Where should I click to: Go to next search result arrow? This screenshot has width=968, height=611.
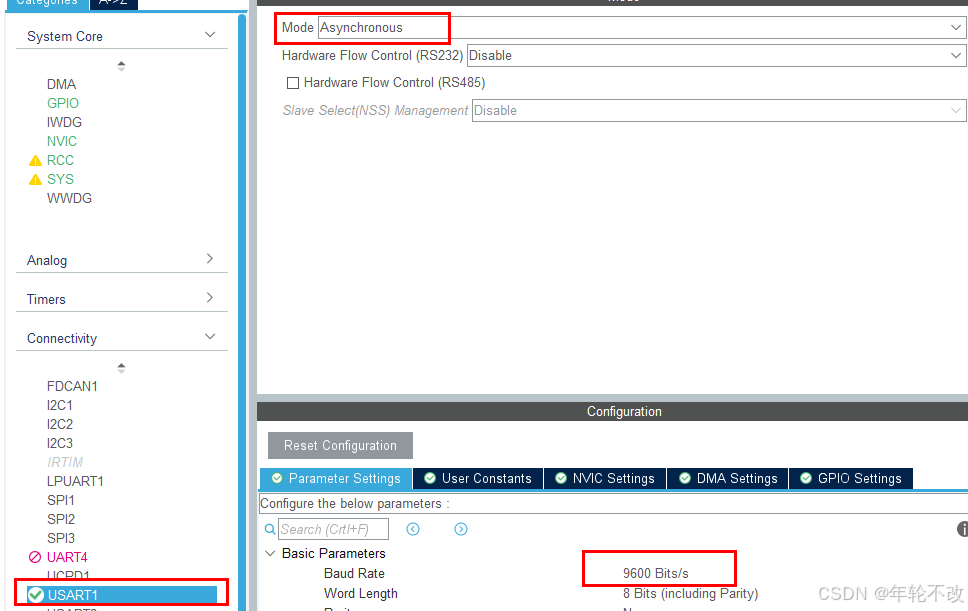[x=461, y=529]
